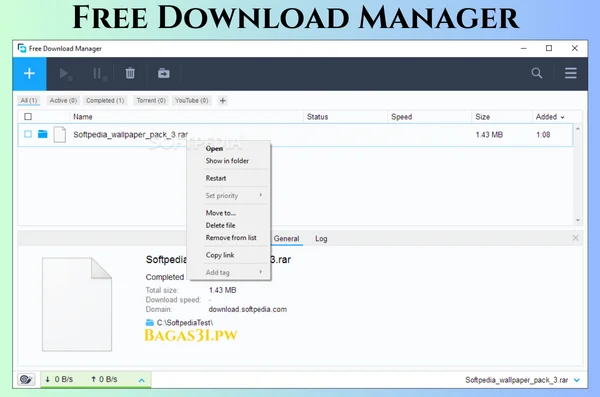Toggle the select-all checkbox in header
This screenshot has width=600, height=397.
tap(28, 117)
